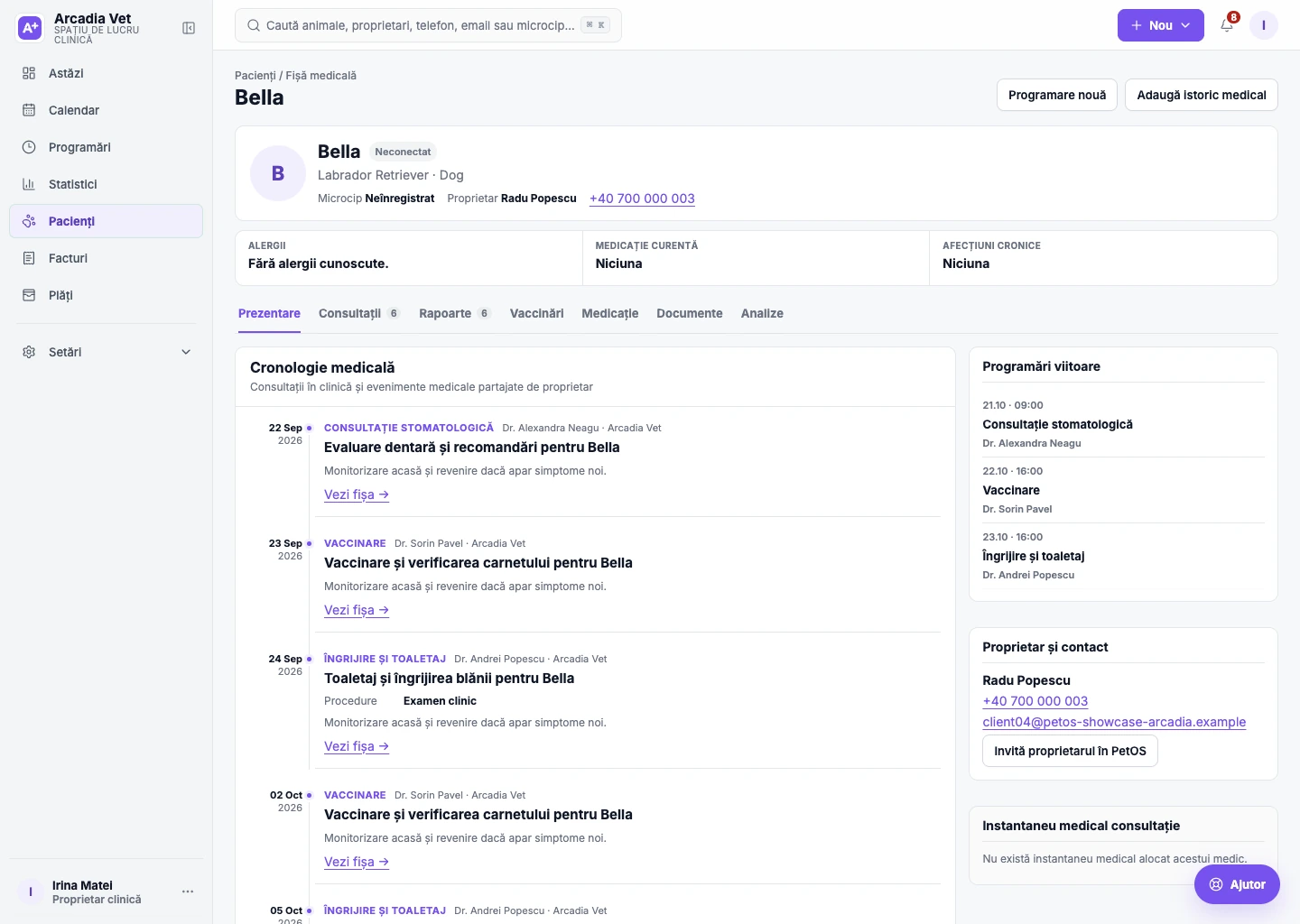
Task: Click the 'Fără alergii cunoscute.' text
Action: click(x=318, y=263)
